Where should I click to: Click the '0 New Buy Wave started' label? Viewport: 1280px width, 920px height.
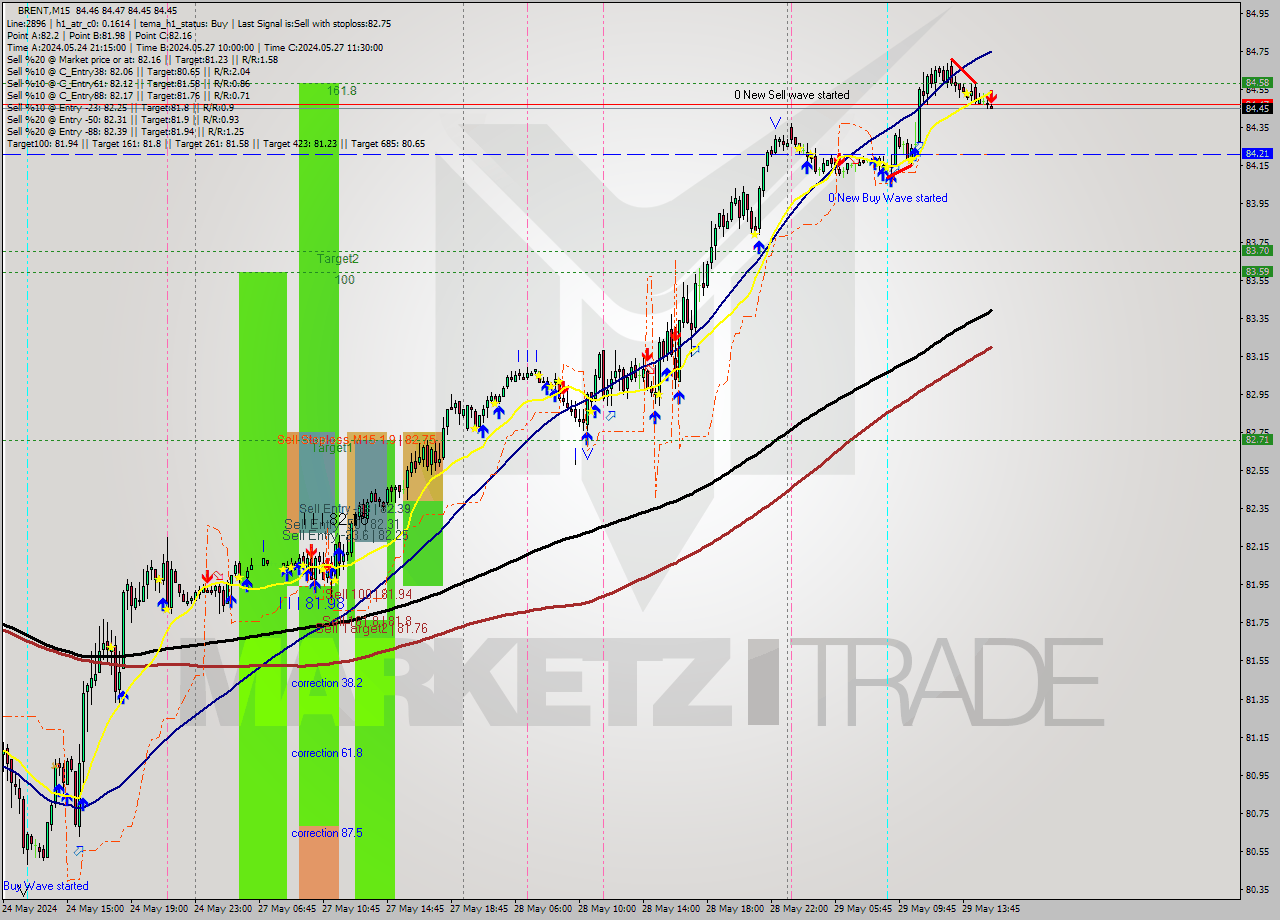click(x=887, y=198)
